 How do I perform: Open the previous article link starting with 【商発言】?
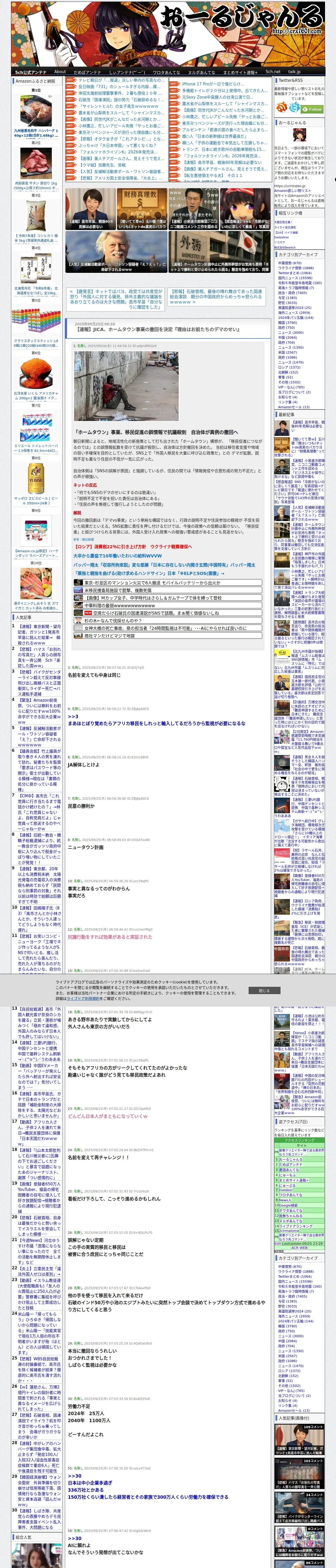pyautogui.click(x=116, y=299)
